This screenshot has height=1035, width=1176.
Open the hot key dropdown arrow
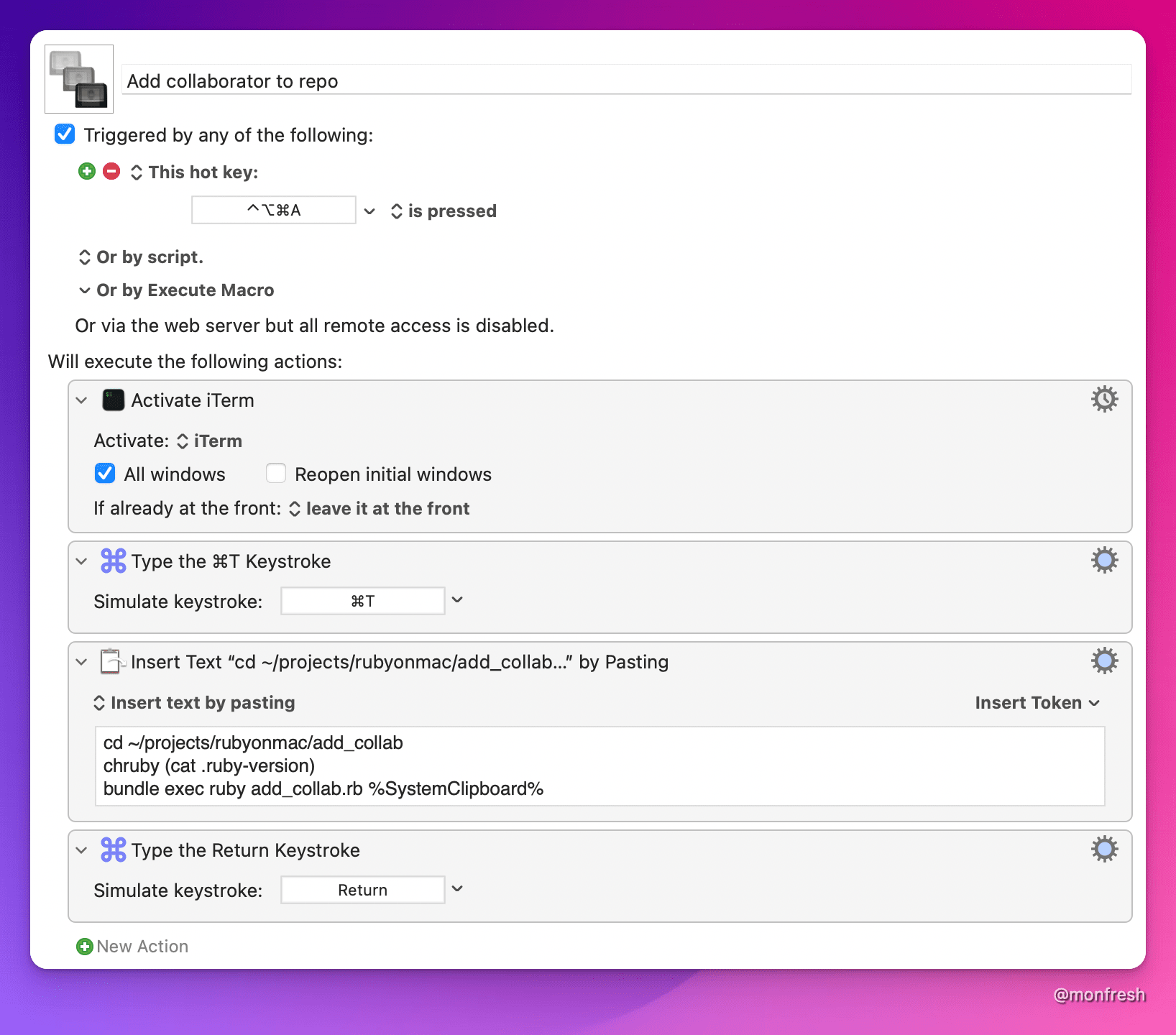coord(369,211)
